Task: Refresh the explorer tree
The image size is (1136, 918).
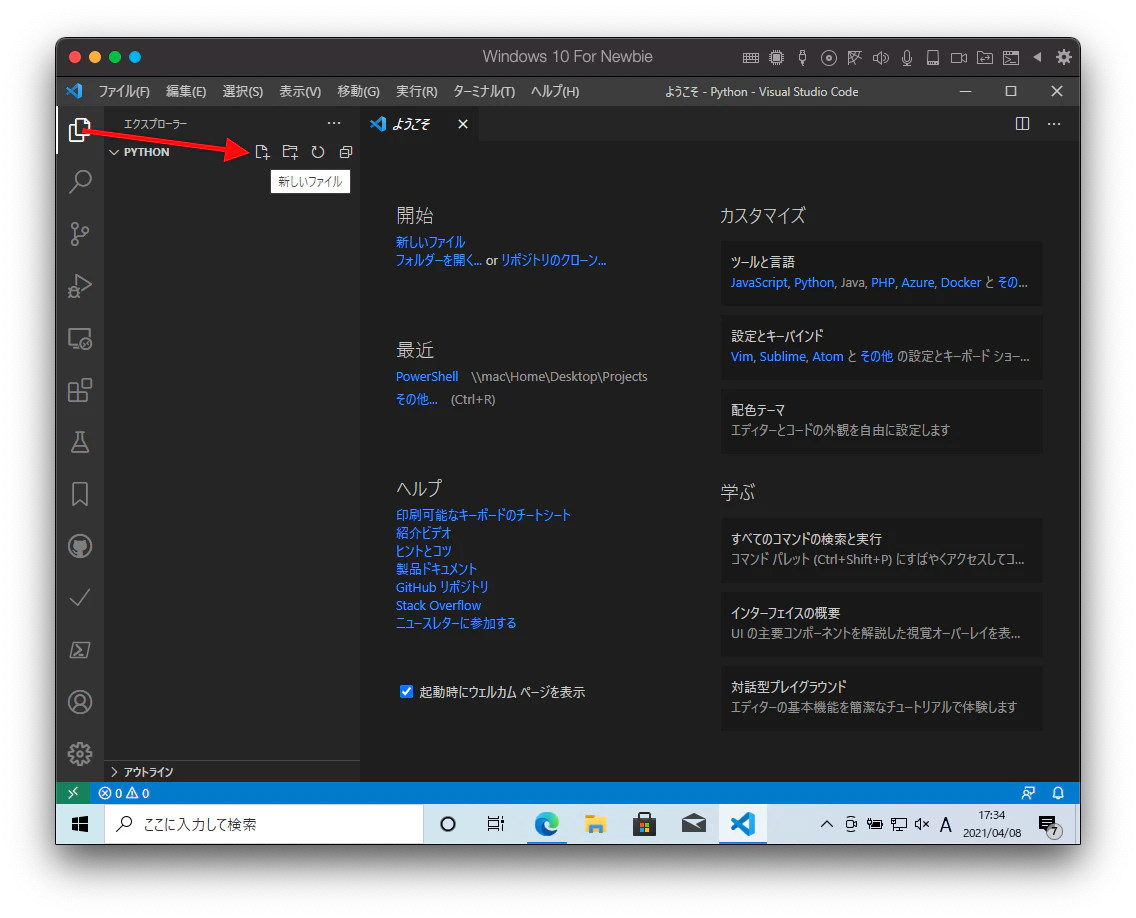Action: coord(318,152)
